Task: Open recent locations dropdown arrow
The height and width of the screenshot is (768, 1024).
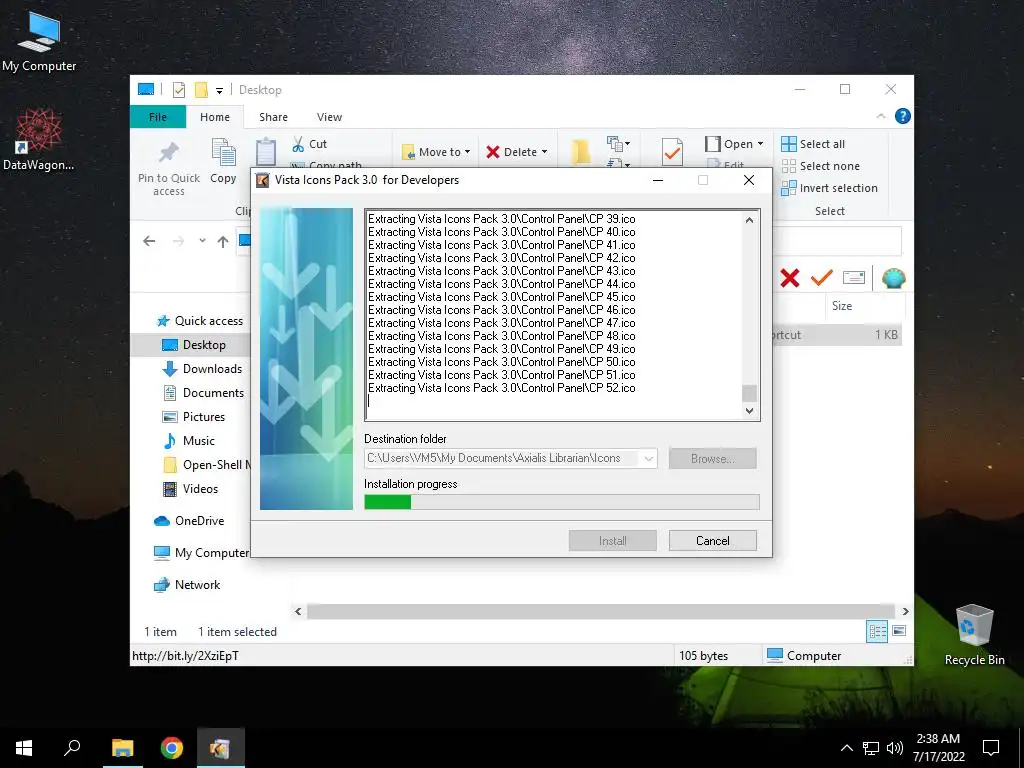Action: tap(202, 241)
